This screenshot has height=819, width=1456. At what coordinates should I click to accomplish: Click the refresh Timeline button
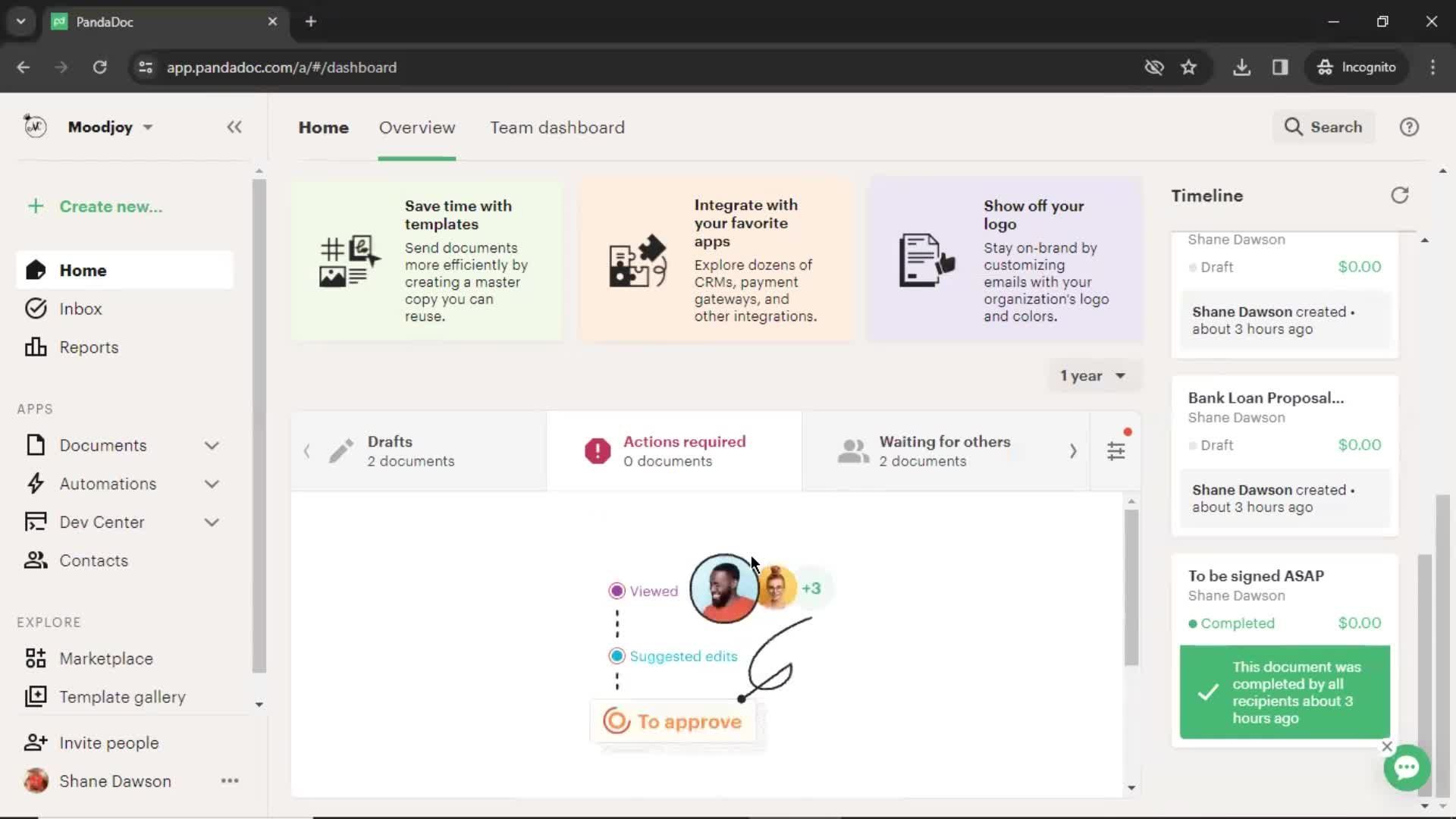[1399, 195]
